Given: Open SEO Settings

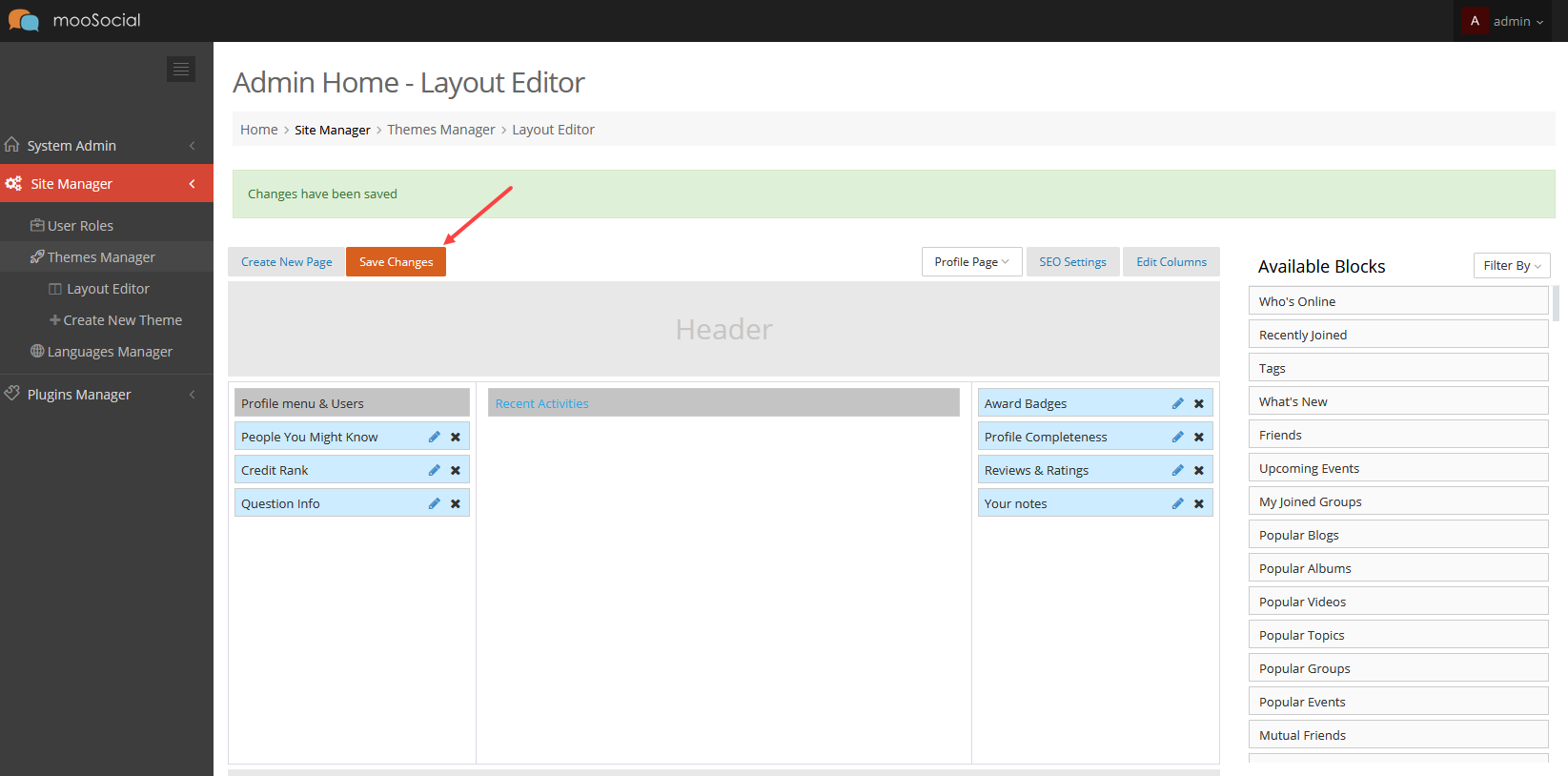Looking at the screenshot, I should pyautogui.click(x=1072, y=262).
